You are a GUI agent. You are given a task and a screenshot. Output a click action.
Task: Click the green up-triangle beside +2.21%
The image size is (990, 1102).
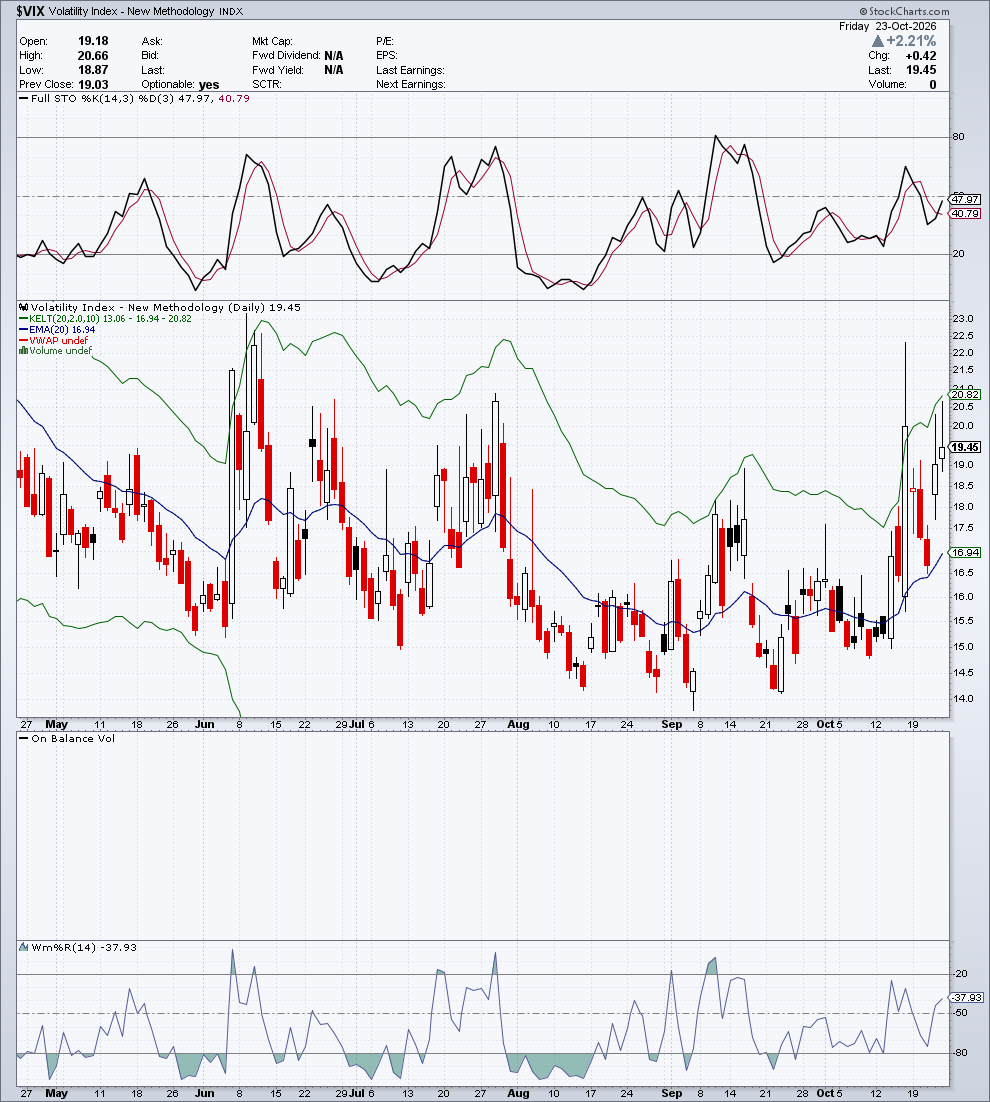click(877, 41)
